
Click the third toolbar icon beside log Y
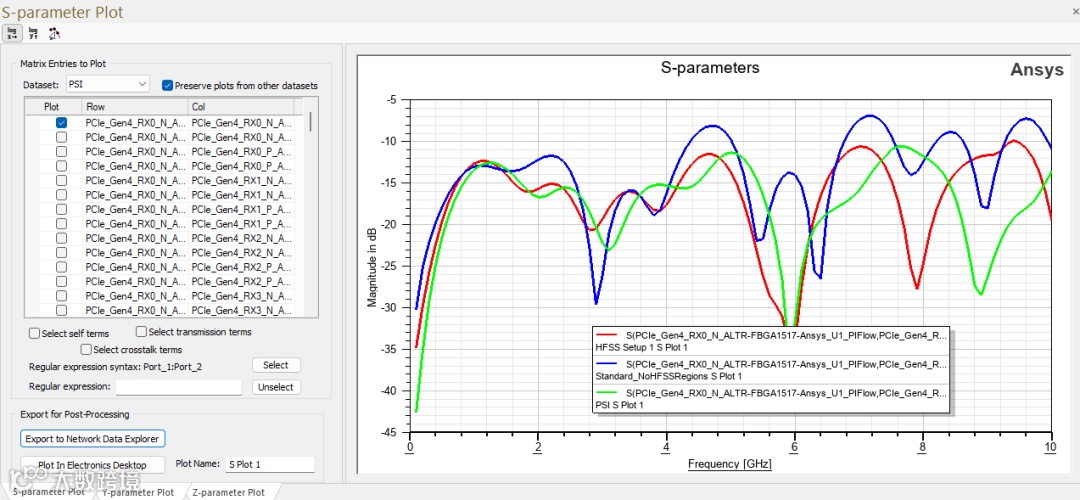(x=54, y=32)
